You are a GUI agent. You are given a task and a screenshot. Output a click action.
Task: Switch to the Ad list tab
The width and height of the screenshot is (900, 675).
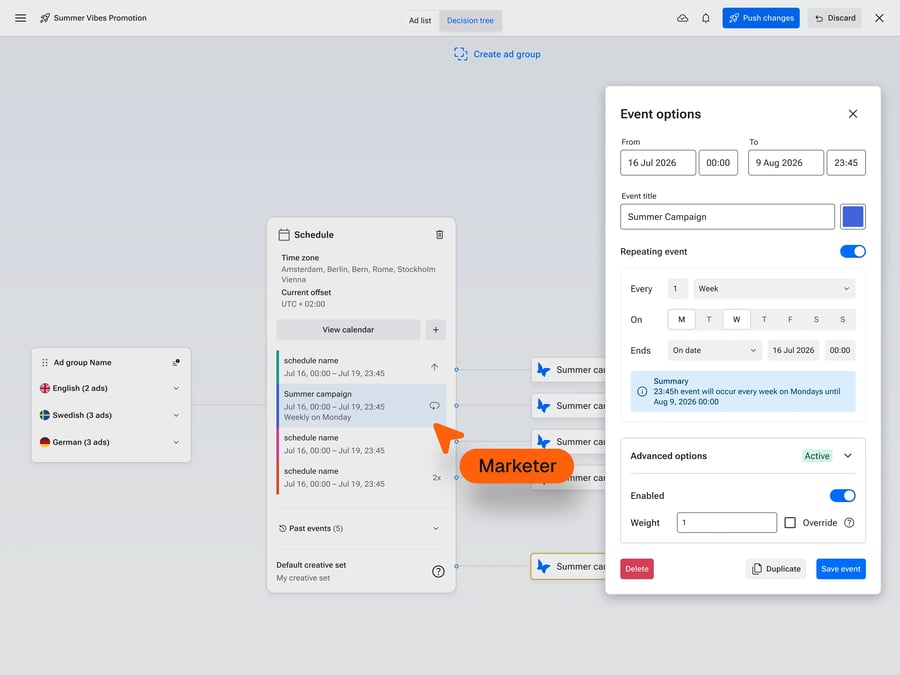tap(419, 19)
